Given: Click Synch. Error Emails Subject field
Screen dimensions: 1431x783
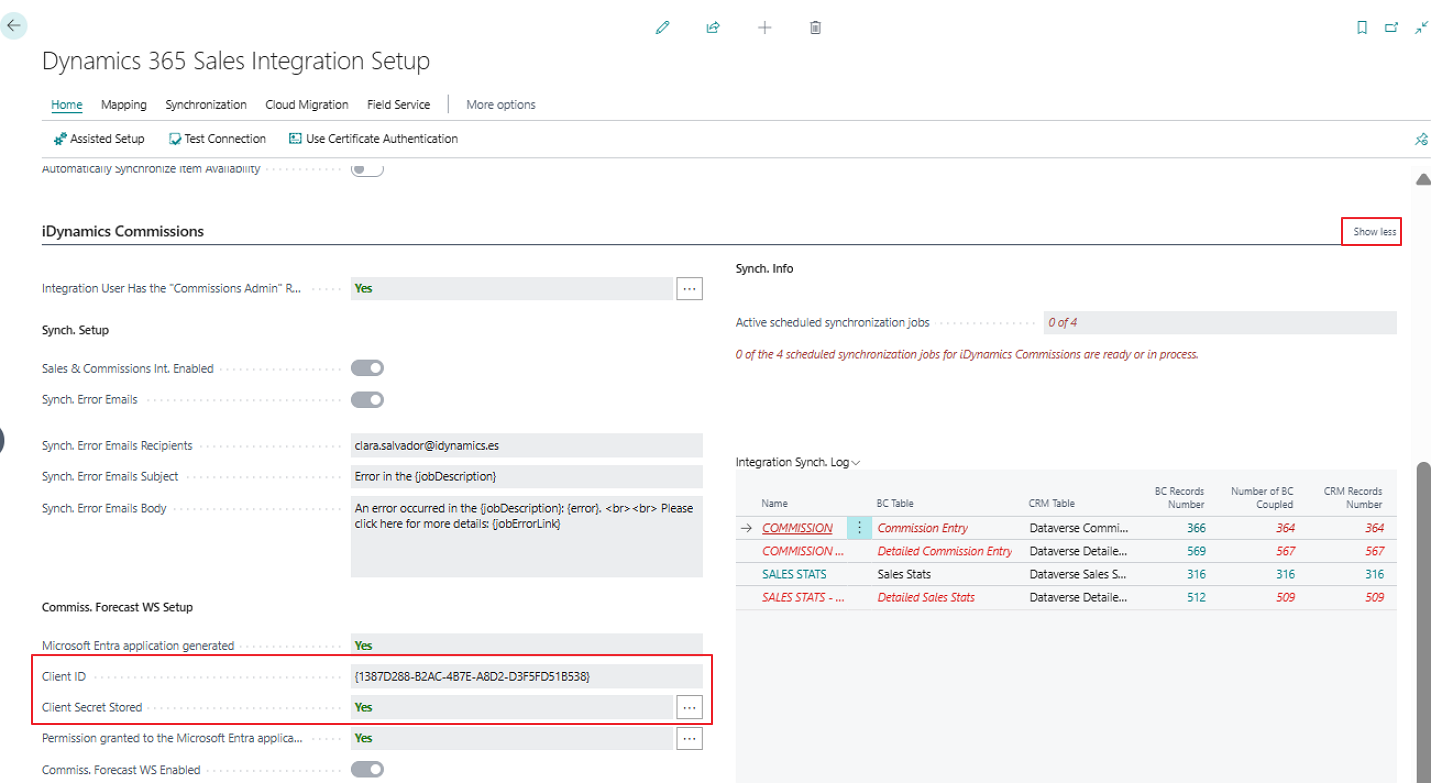Looking at the screenshot, I should (527, 476).
